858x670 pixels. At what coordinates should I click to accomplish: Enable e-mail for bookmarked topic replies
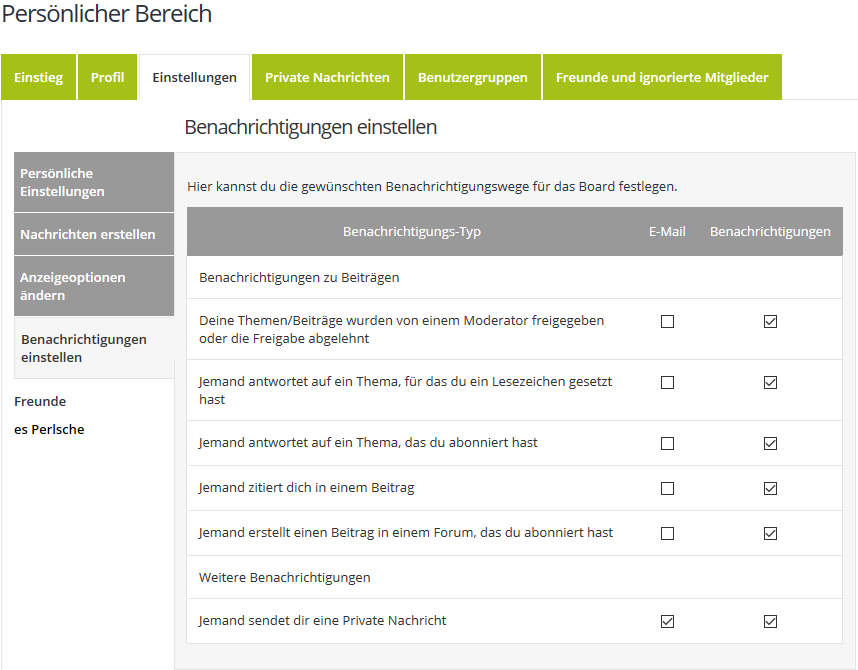click(x=668, y=383)
